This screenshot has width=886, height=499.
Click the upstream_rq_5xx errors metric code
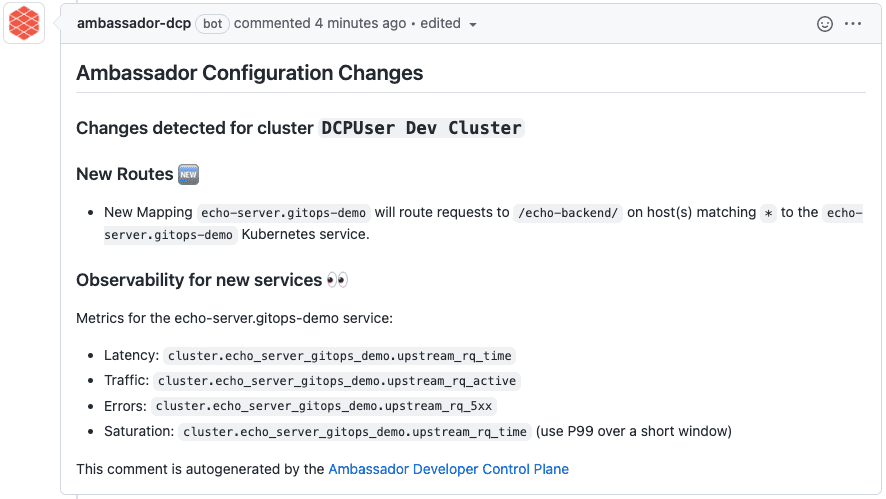click(324, 406)
